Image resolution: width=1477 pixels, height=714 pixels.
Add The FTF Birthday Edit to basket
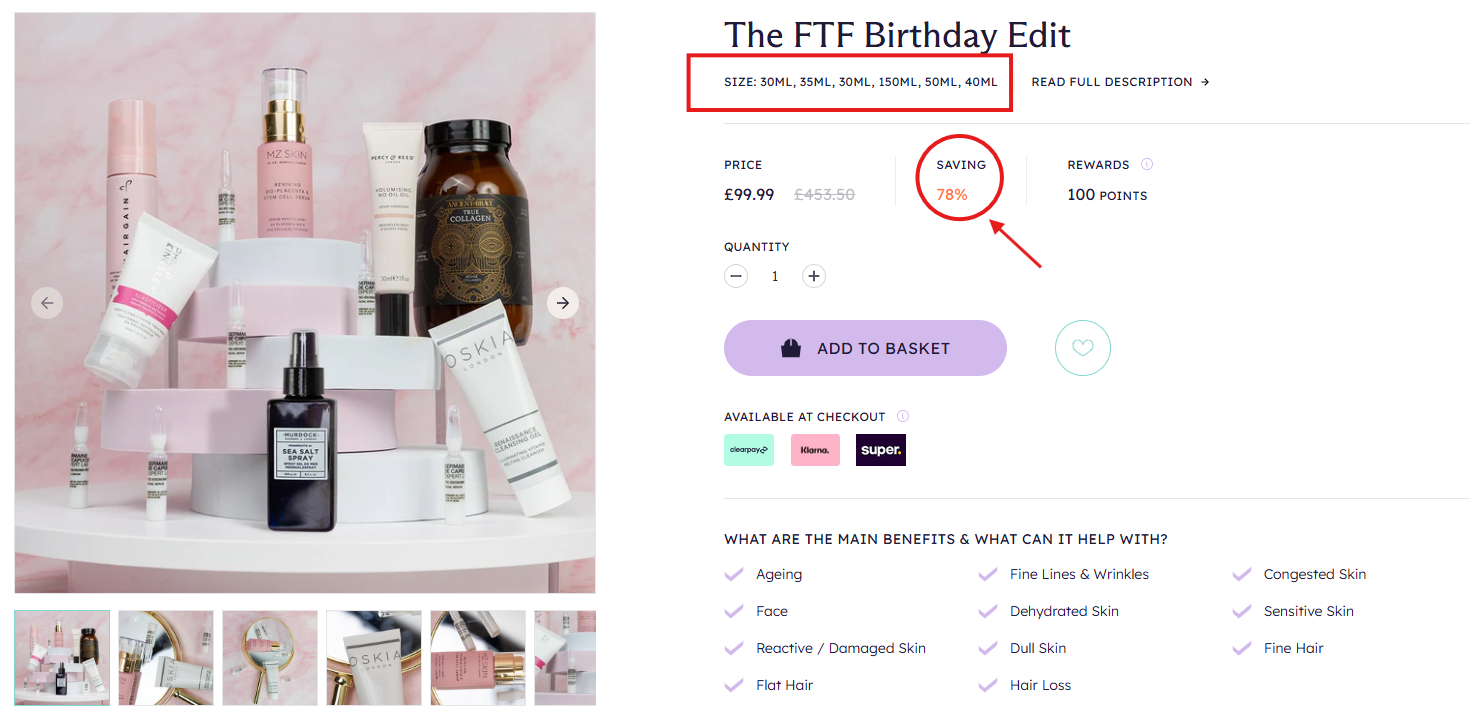coord(865,348)
